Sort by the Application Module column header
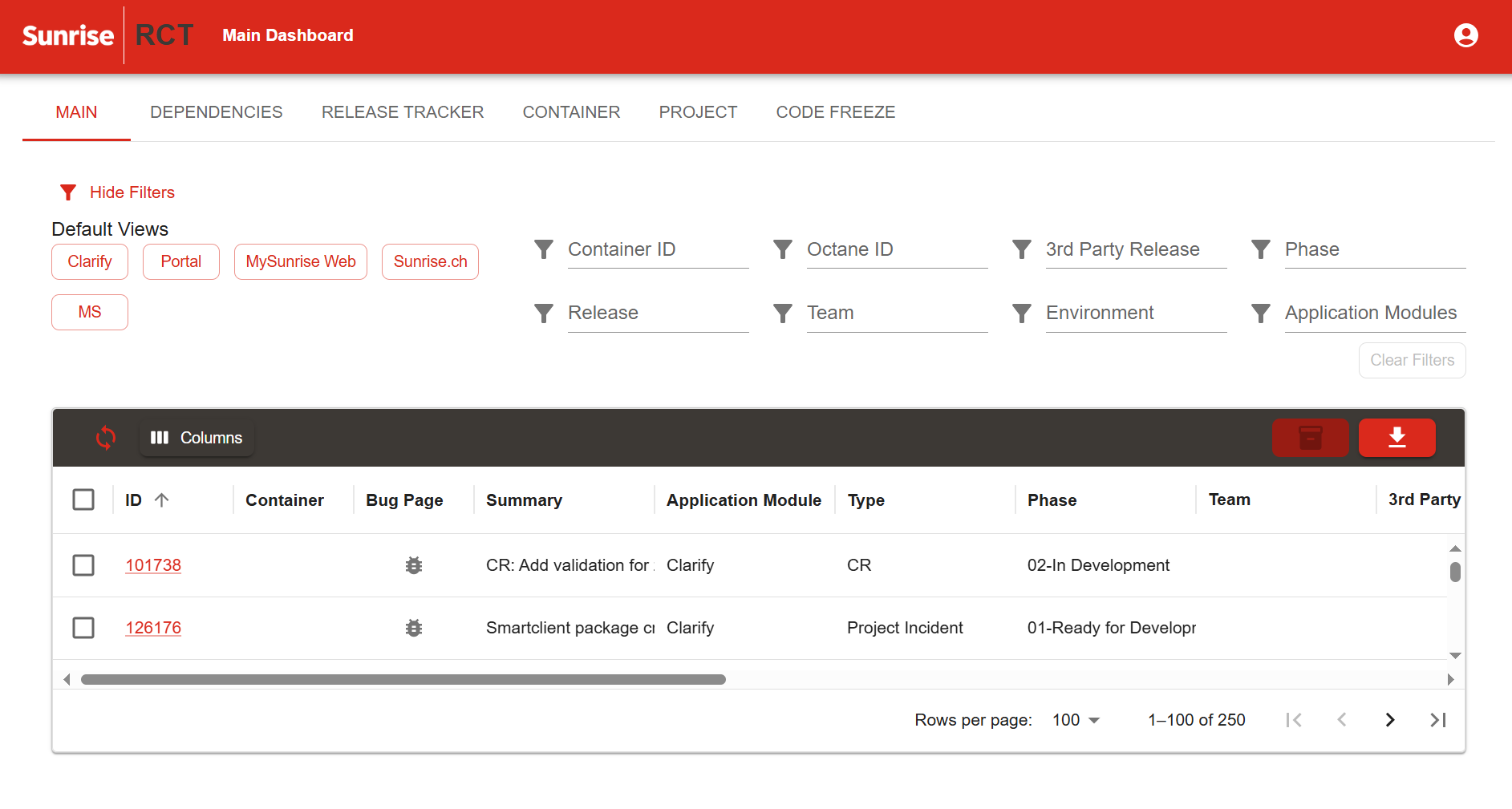Screen dimensions: 1512x809 pos(744,500)
